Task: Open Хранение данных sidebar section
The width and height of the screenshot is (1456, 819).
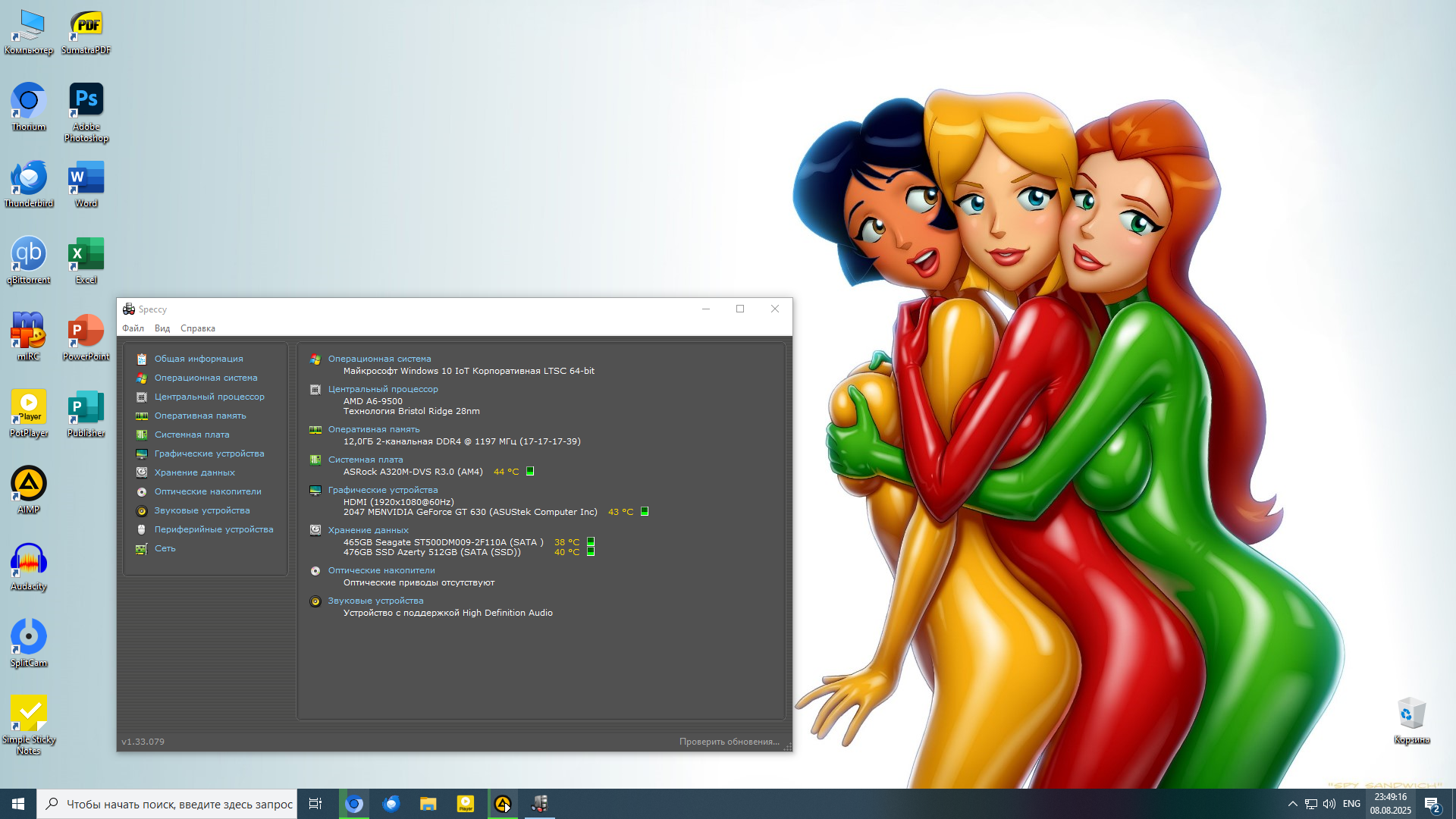Action: (194, 472)
